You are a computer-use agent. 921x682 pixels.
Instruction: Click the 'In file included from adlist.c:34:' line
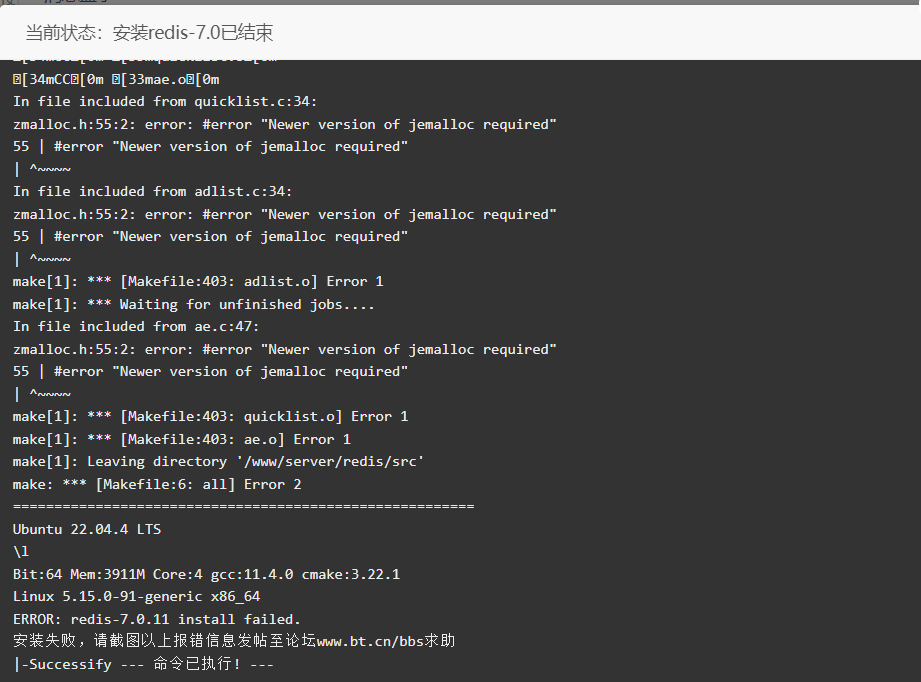pos(152,192)
